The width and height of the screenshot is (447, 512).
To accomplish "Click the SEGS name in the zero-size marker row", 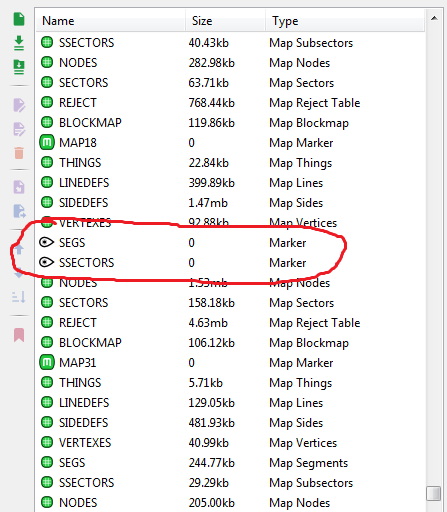I will click(72, 243).
